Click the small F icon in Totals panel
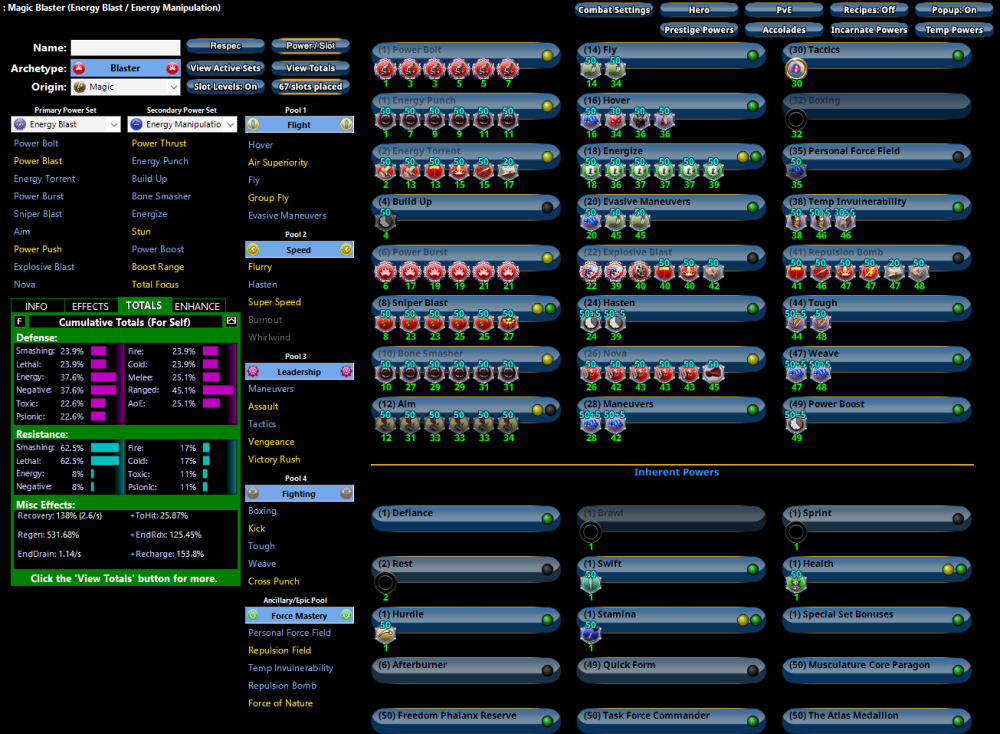 20,321
